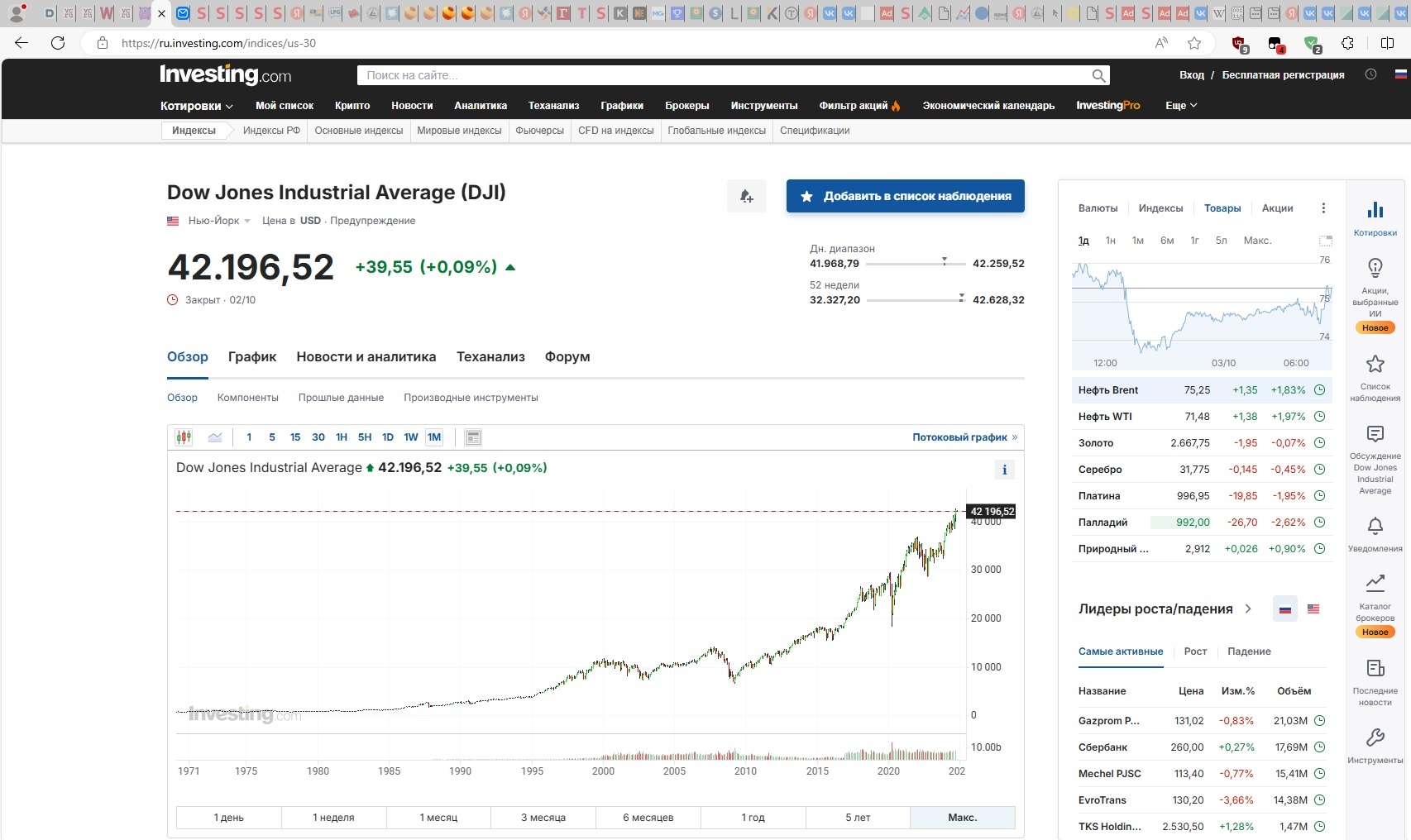Viewport: 1411px width, 840px height.
Task: Open Потоковый график link arrow
Action: (x=1015, y=437)
